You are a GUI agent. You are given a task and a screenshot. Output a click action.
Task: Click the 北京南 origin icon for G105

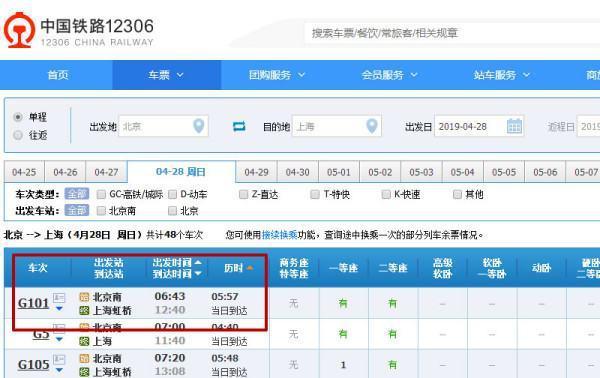[x=84, y=358]
